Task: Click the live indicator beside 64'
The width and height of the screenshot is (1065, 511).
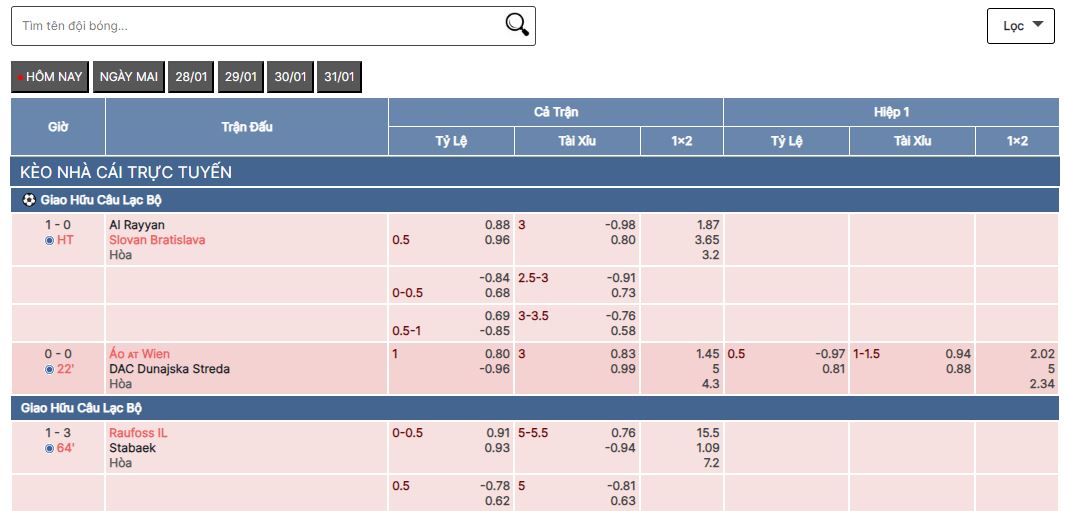Action: tap(50, 448)
